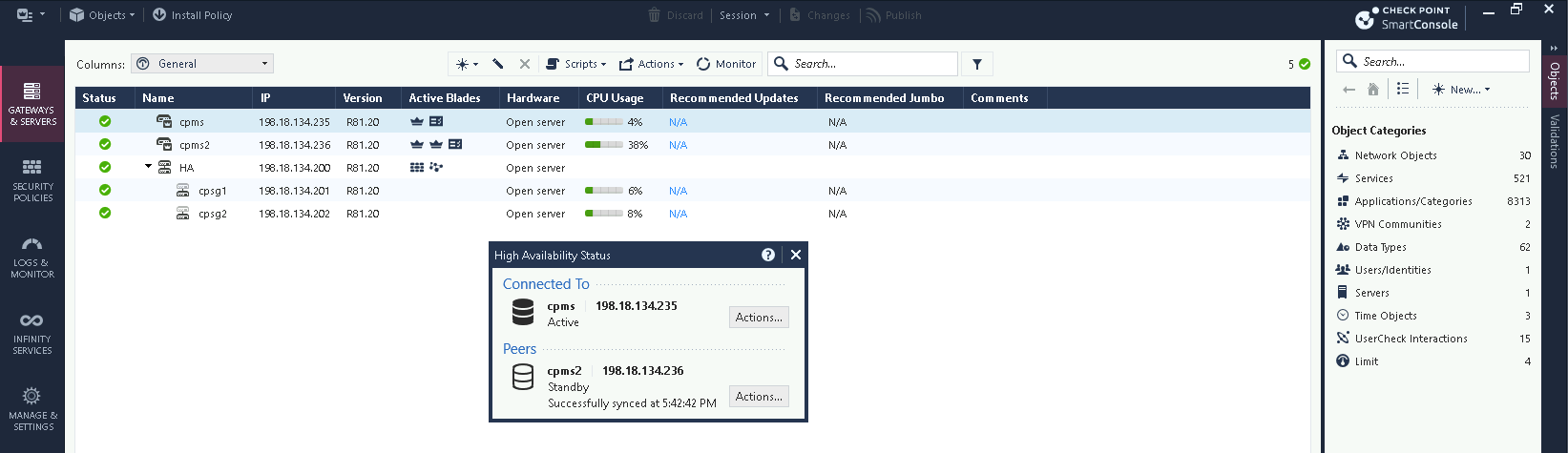Switch to the Validations side tab

point(1555,141)
